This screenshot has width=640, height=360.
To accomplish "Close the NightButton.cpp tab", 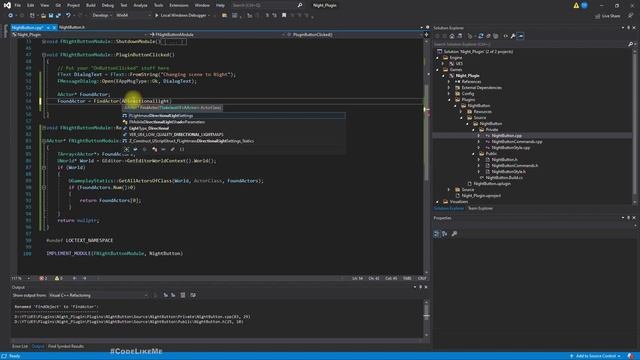I will click(54, 27).
